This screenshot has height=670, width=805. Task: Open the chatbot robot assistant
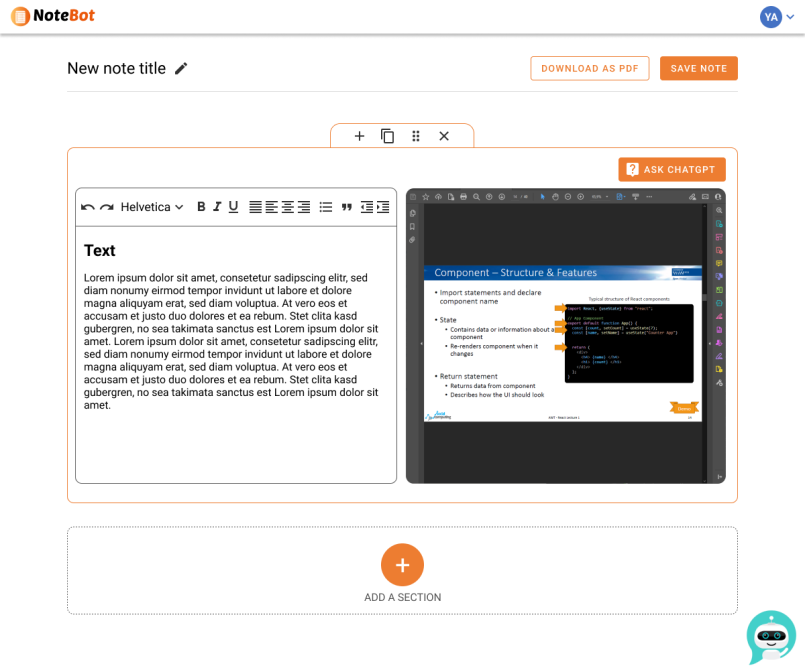click(x=771, y=637)
